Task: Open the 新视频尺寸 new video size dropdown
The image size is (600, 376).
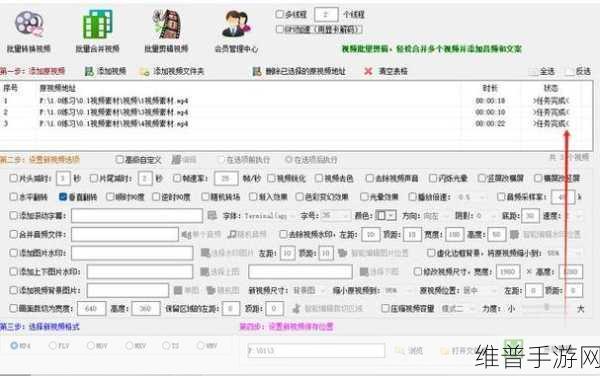Action: tap(309, 291)
